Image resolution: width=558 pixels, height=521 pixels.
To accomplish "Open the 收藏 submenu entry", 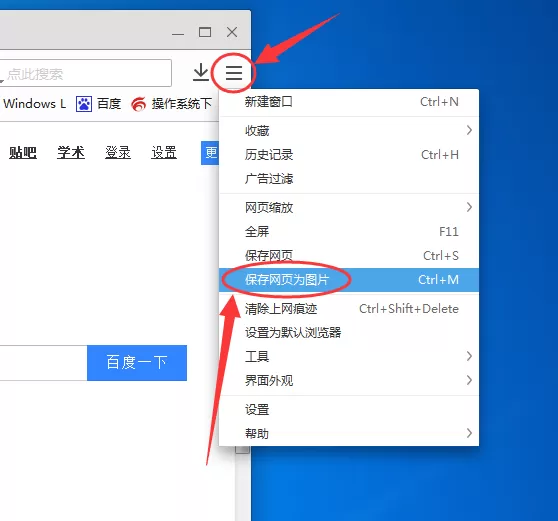I will [x=349, y=131].
